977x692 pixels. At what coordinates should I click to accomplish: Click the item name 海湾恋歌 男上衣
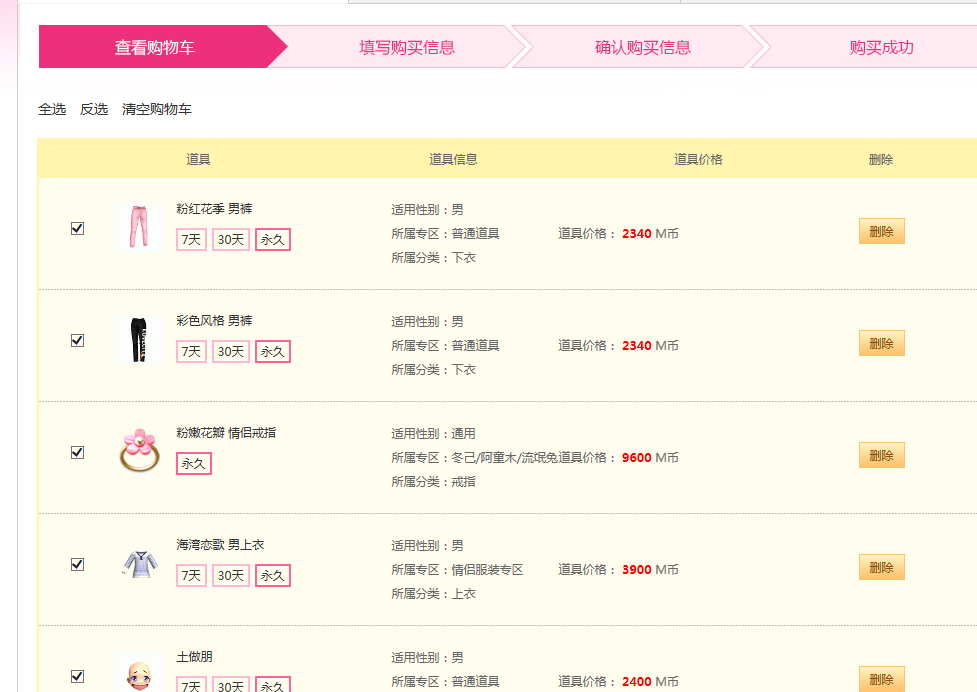[220, 545]
